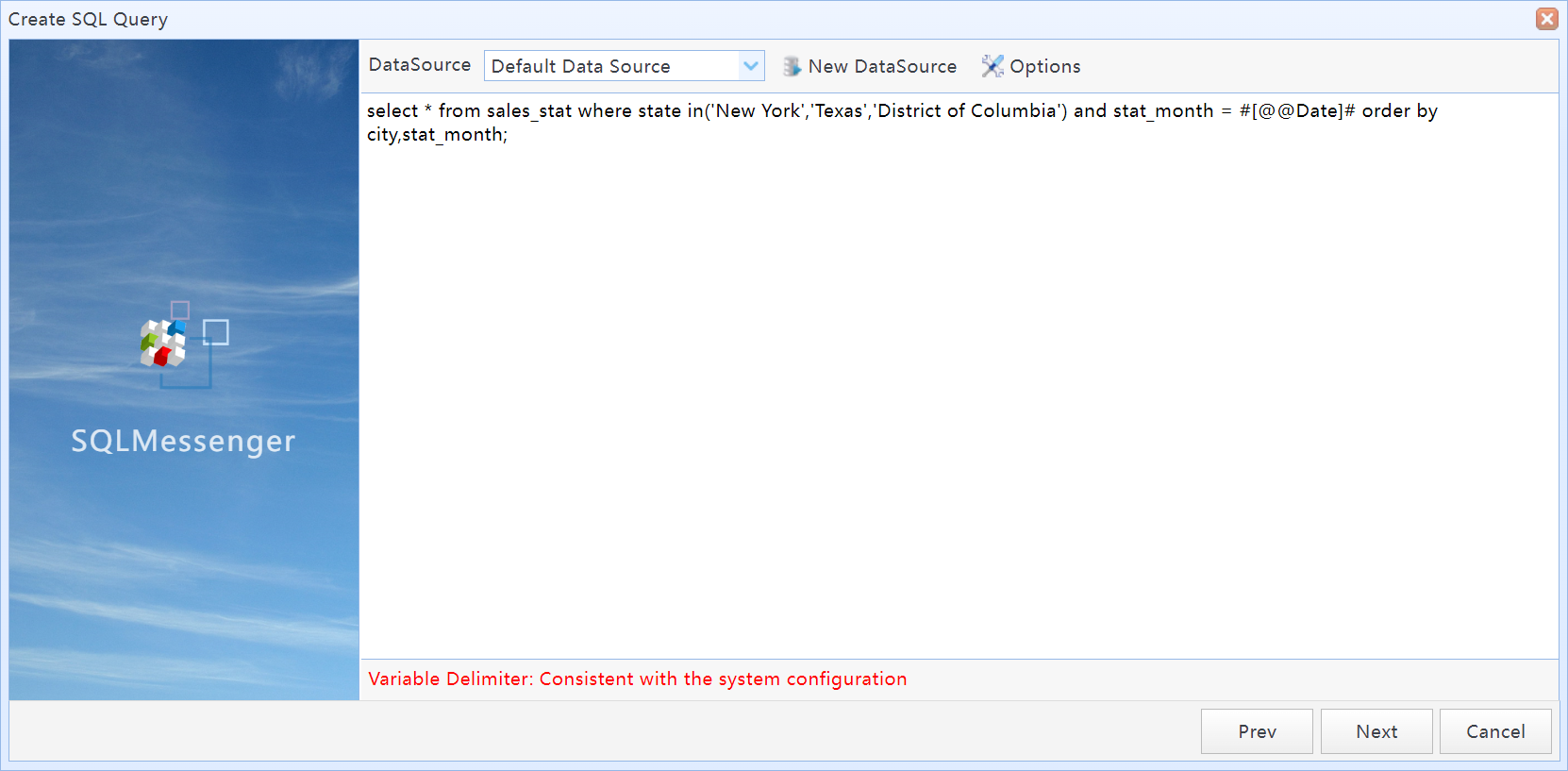Click the Options wrench icon
This screenshot has height=771, width=1568.
(993, 66)
